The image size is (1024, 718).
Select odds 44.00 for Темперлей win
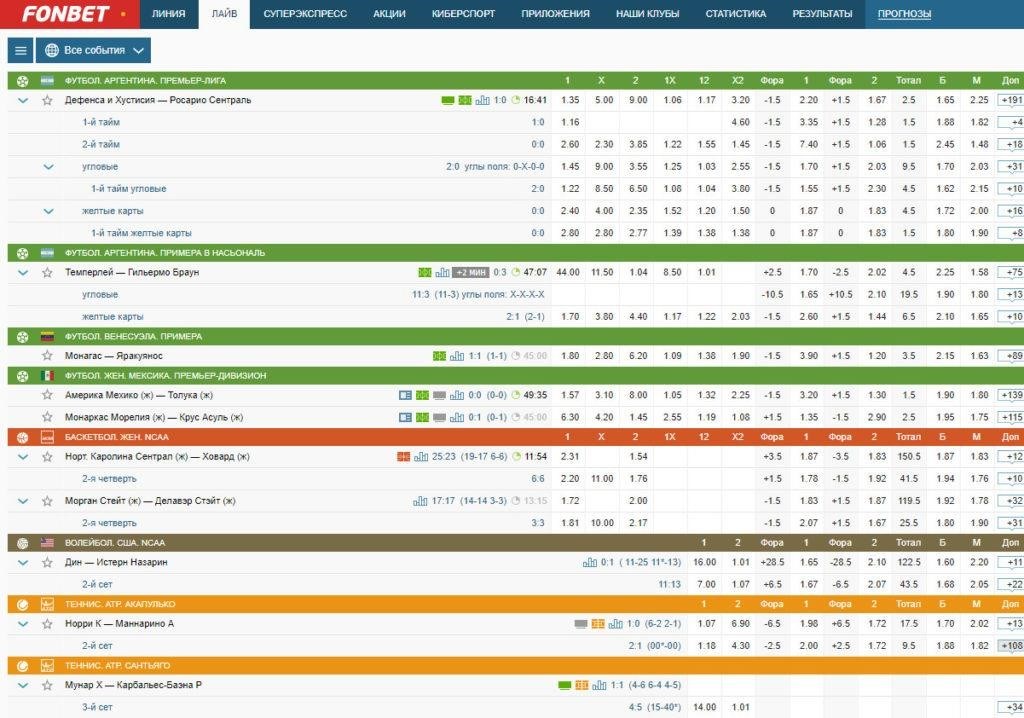568,272
